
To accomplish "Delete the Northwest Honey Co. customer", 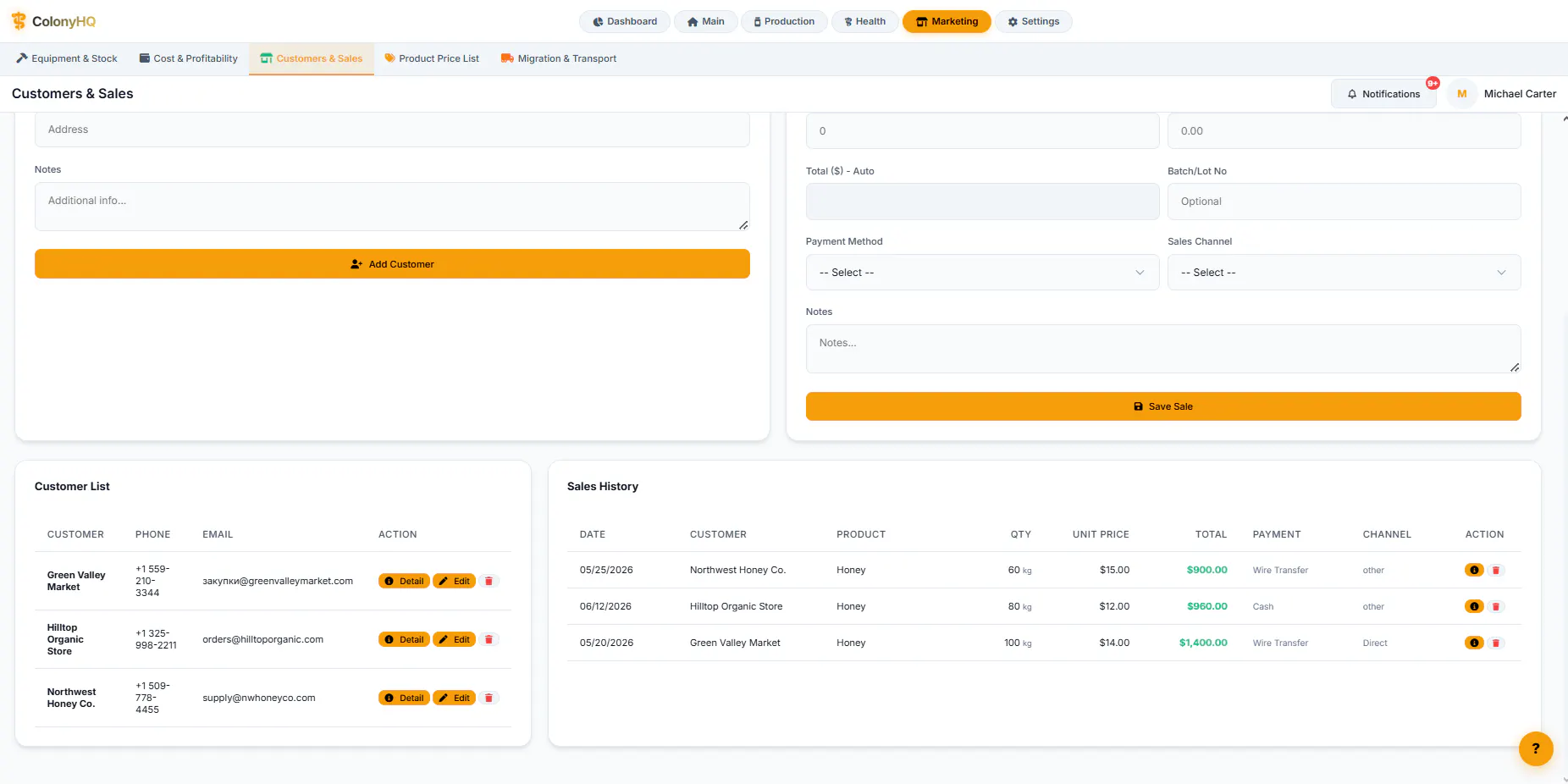I will coord(489,698).
